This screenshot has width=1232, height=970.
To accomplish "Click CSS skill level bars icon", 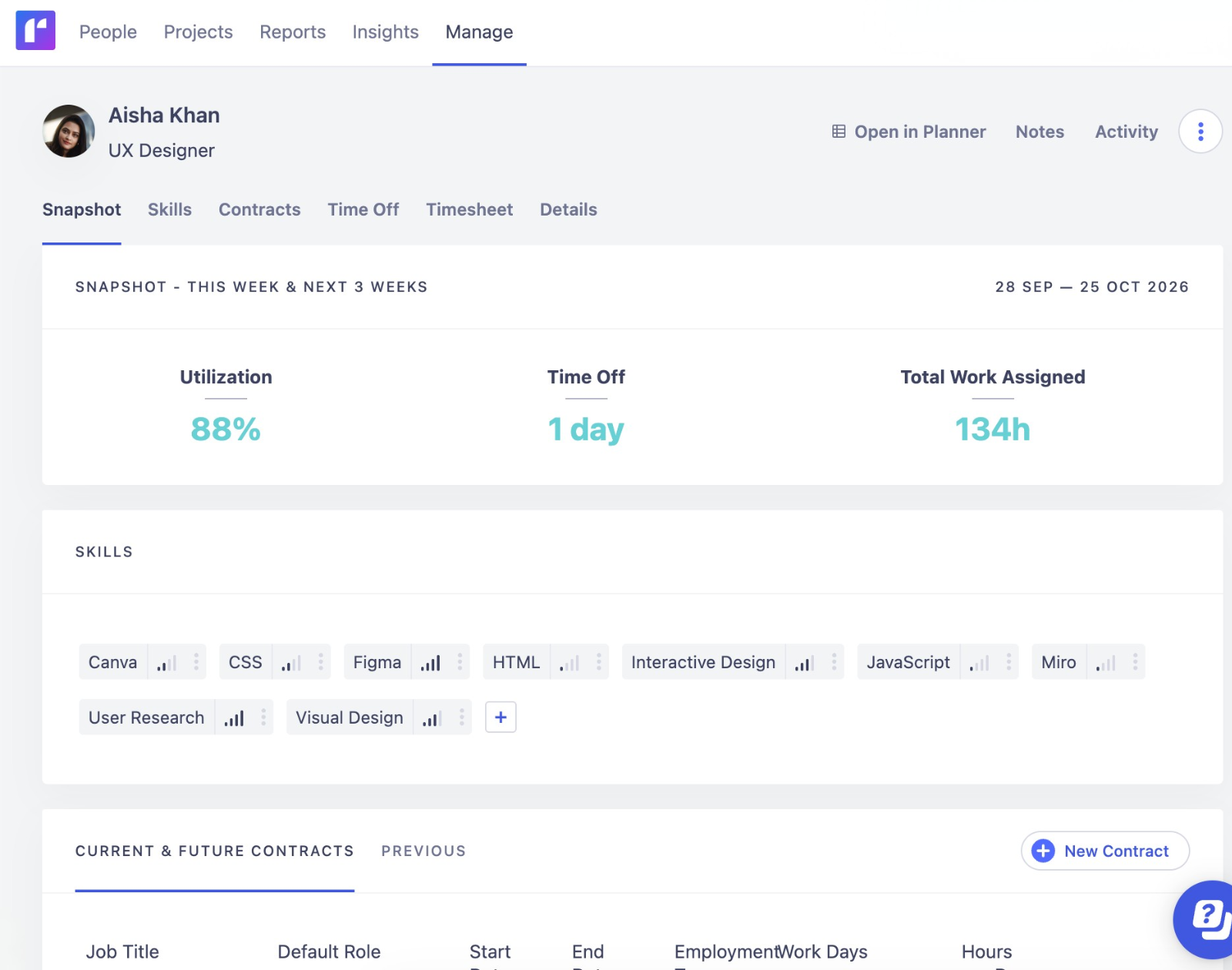I will pyautogui.click(x=291, y=662).
